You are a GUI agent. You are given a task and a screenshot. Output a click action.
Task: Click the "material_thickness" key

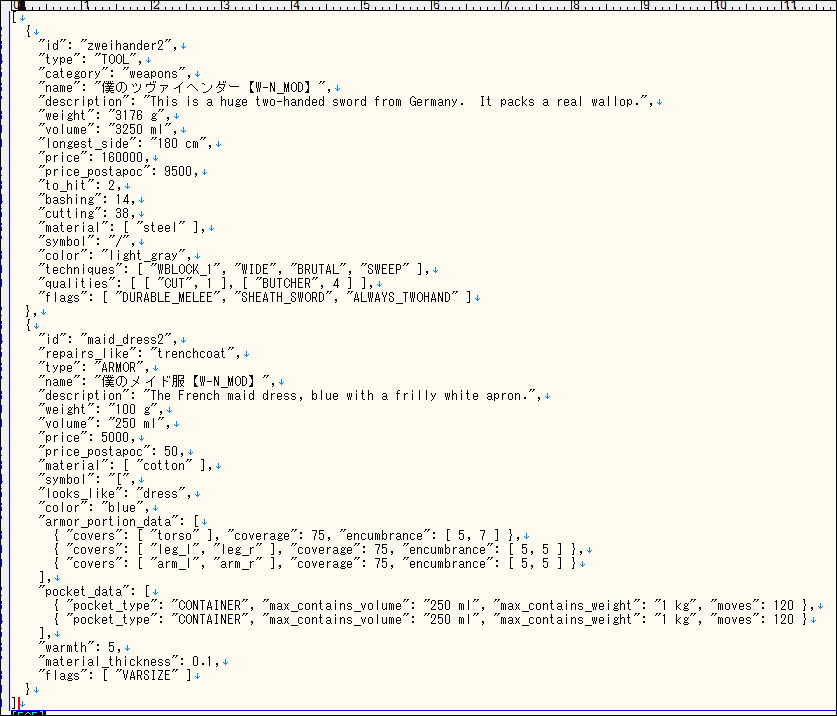pos(110,661)
